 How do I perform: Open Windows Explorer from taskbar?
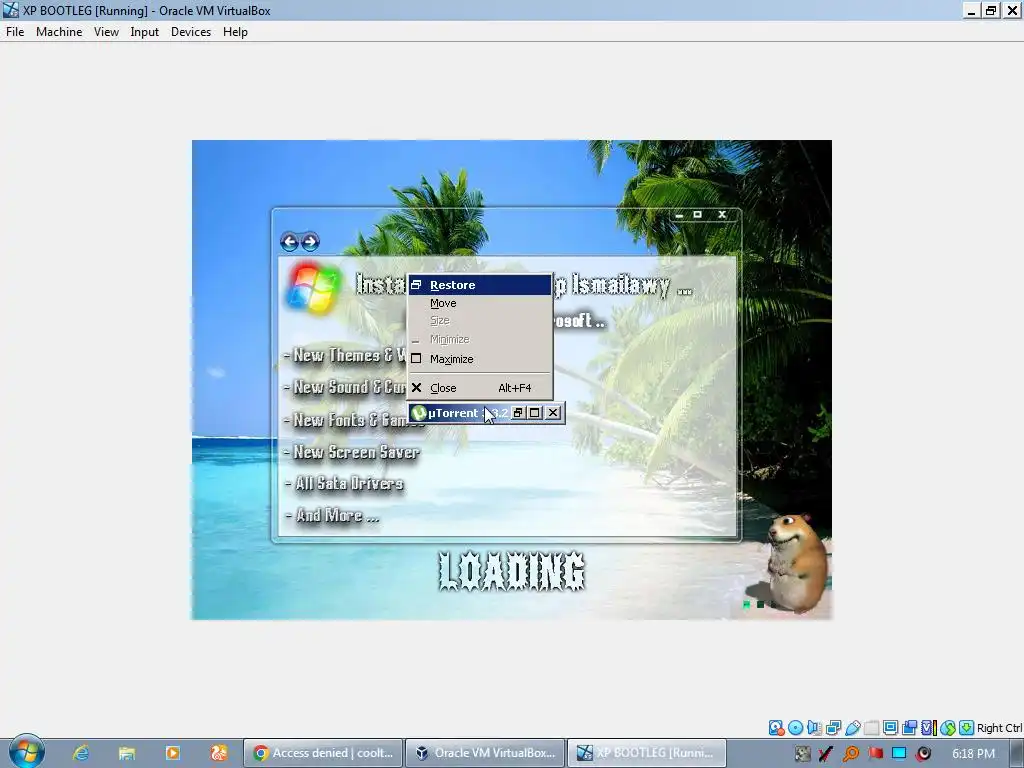click(x=127, y=753)
